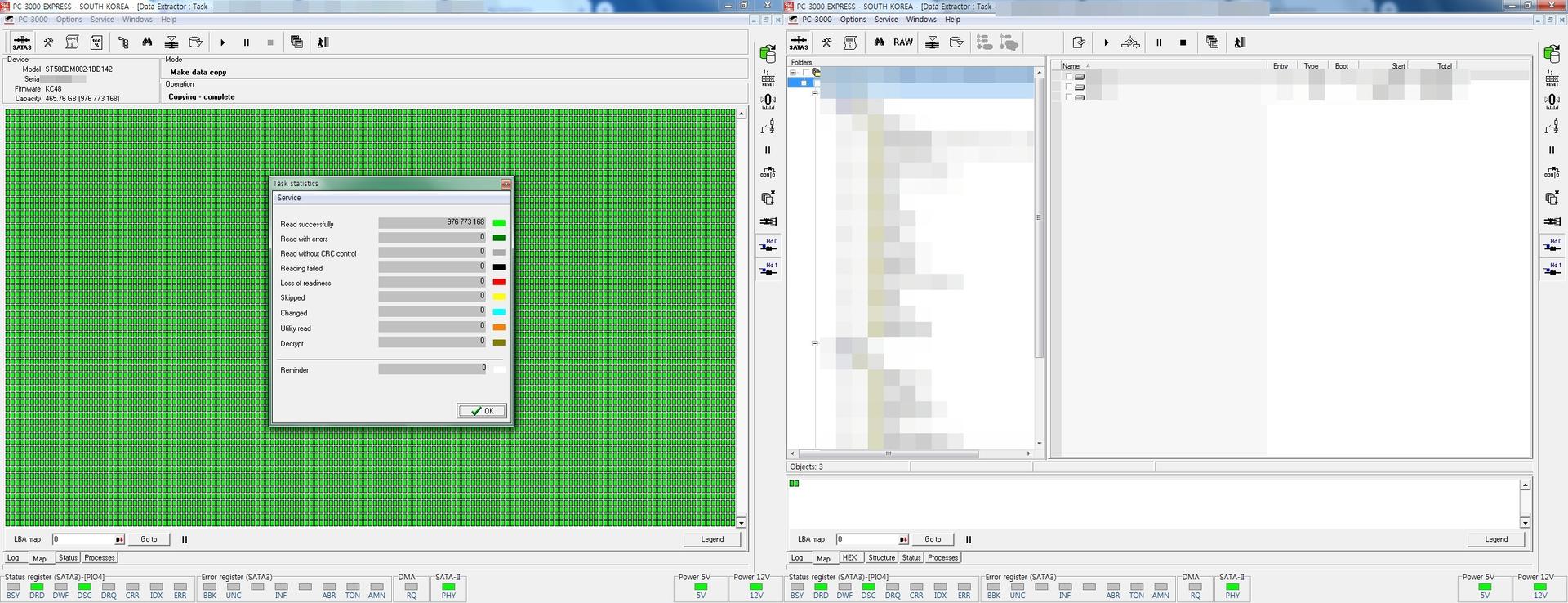Collapse the selected second-level Folders tree node
This screenshot has height=603, width=1568.
point(804,83)
